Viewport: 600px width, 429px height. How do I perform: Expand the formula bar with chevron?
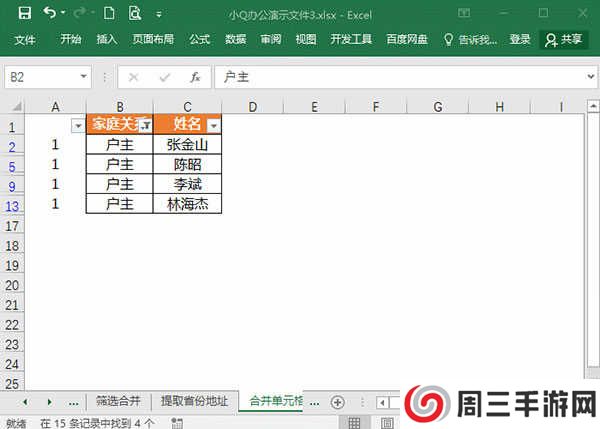pos(590,77)
